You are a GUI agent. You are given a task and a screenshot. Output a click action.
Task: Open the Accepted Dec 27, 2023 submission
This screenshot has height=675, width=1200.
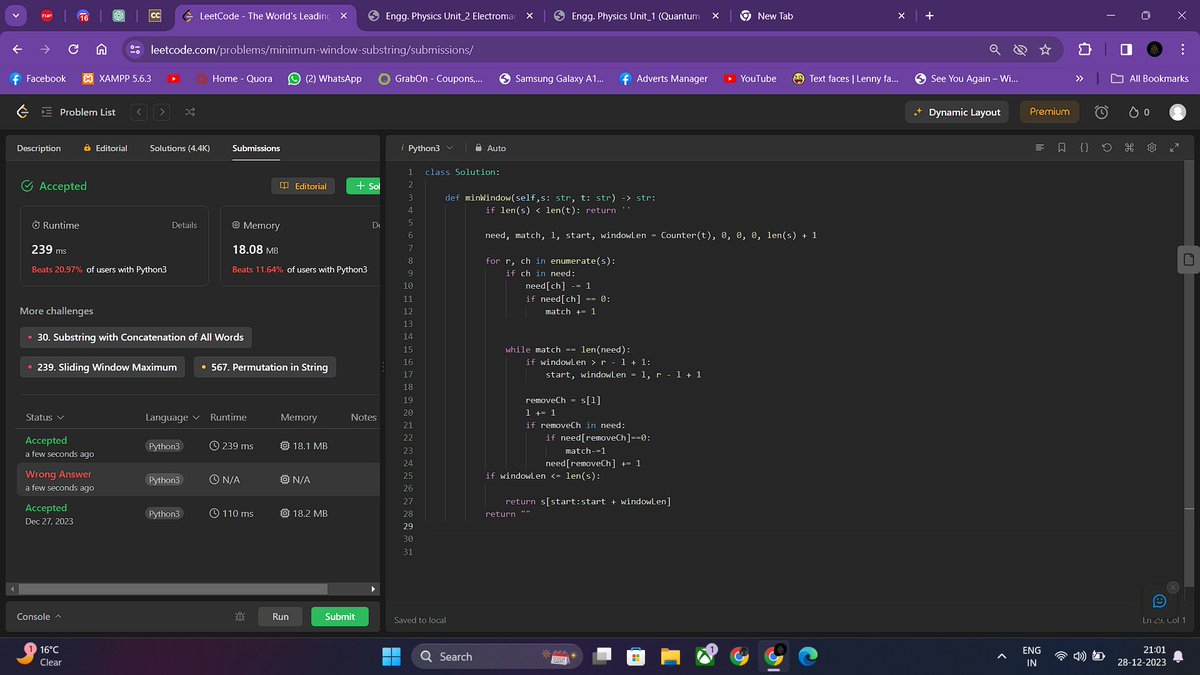pyautogui.click(x=200, y=514)
